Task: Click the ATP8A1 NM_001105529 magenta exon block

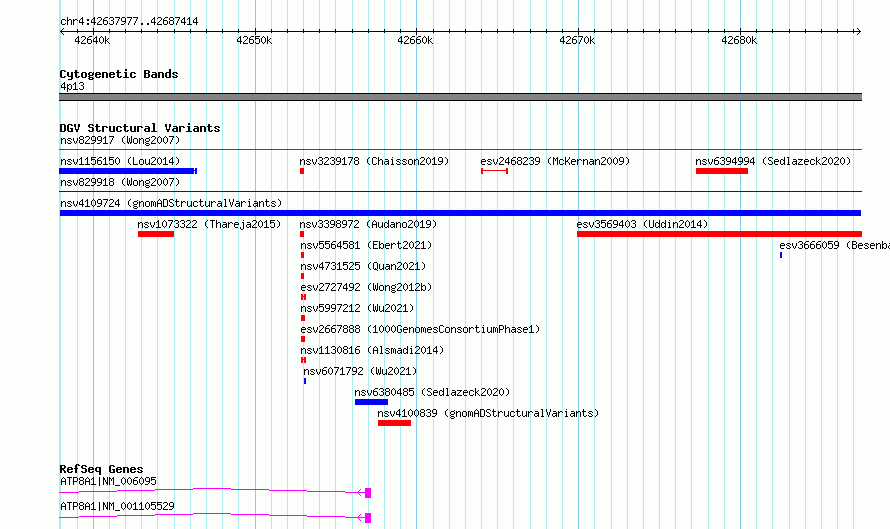Action: [368, 518]
